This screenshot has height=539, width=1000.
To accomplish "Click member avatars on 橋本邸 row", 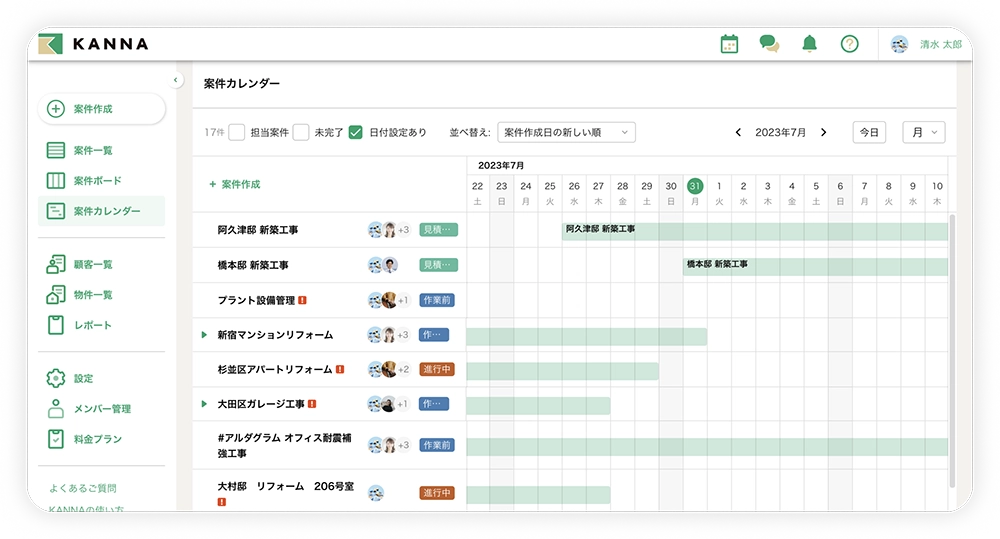I will coord(383,265).
